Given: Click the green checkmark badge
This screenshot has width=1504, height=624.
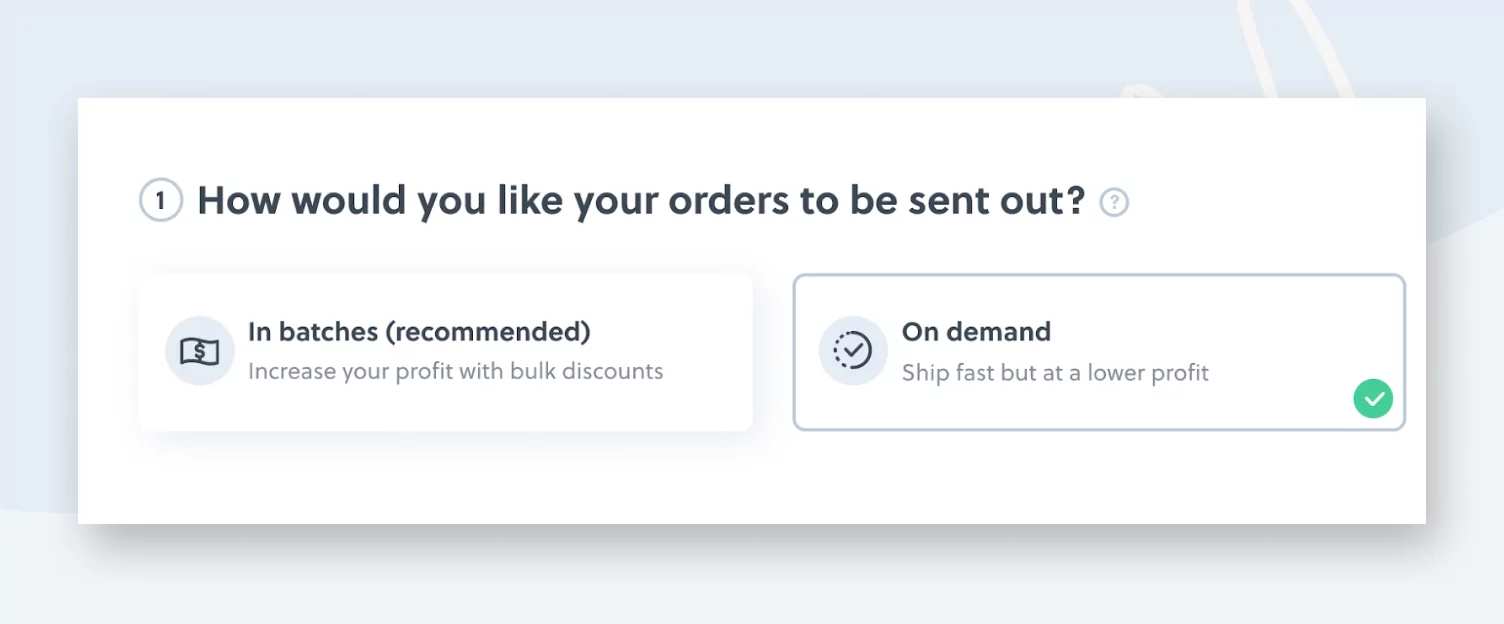Looking at the screenshot, I should click(1373, 398).
